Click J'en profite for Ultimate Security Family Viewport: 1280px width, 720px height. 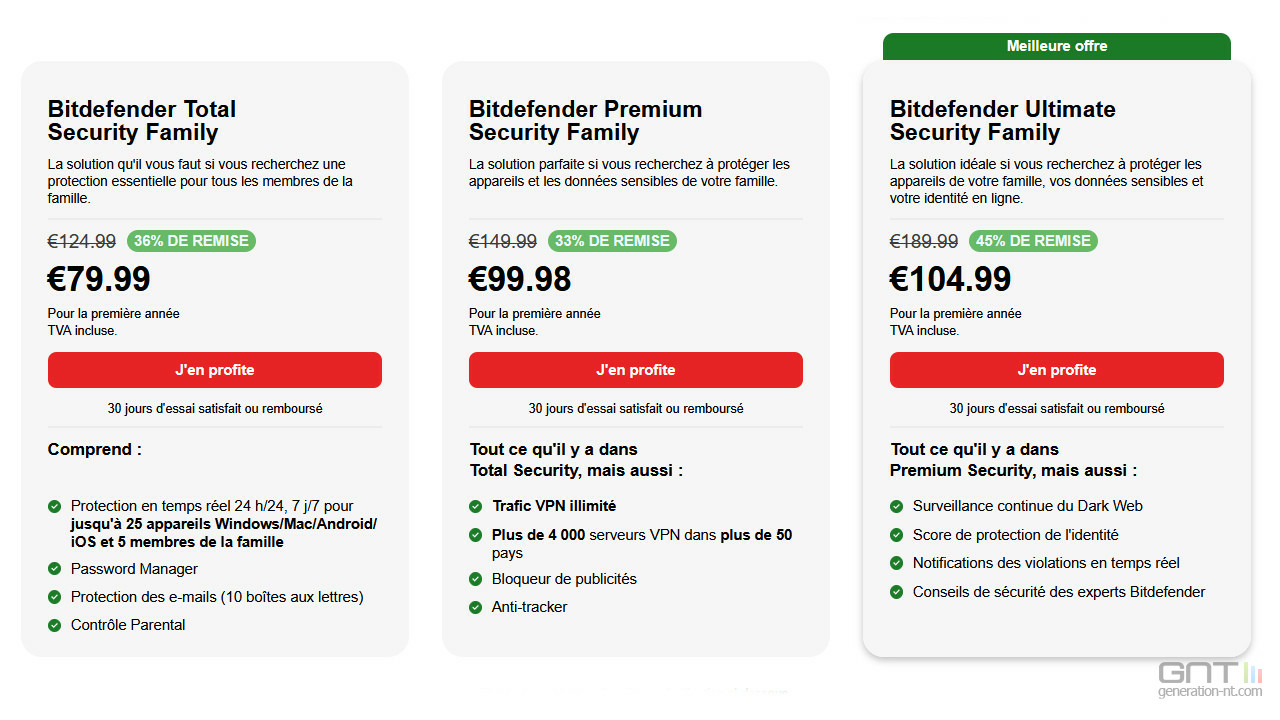point(1057,370)
